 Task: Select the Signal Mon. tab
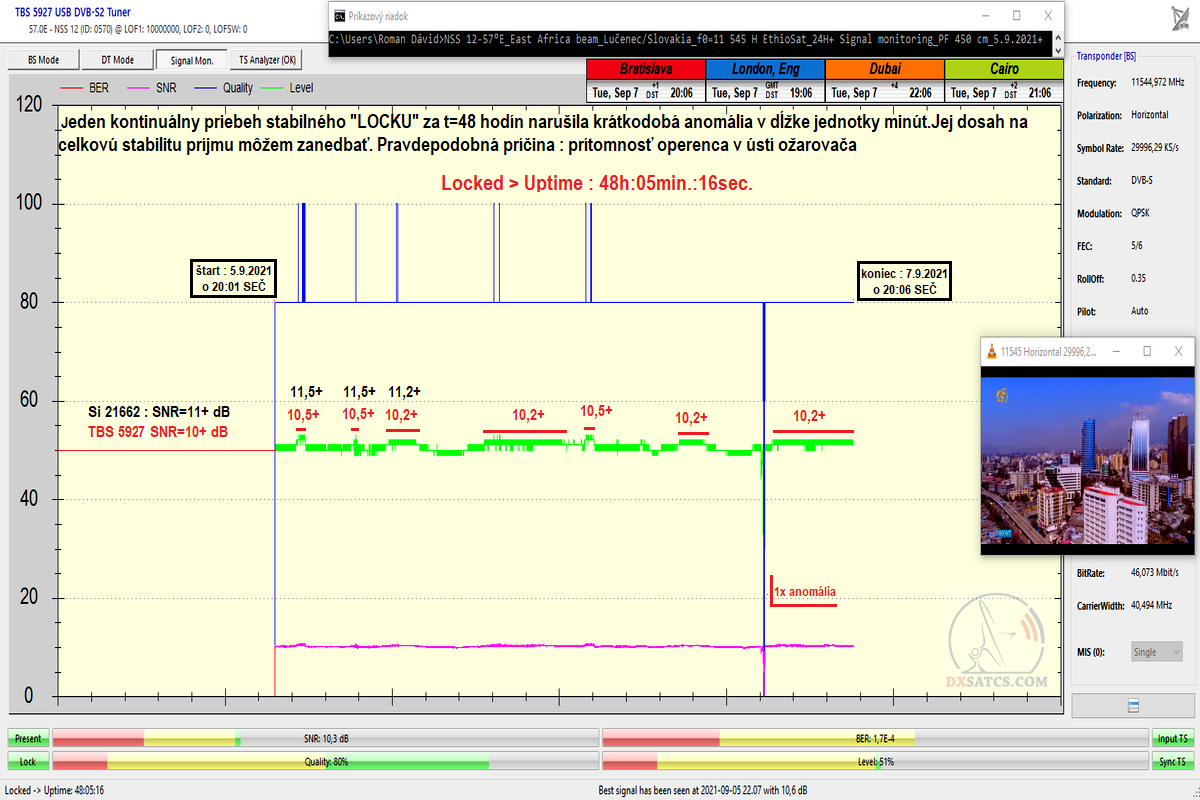[192, 60]
